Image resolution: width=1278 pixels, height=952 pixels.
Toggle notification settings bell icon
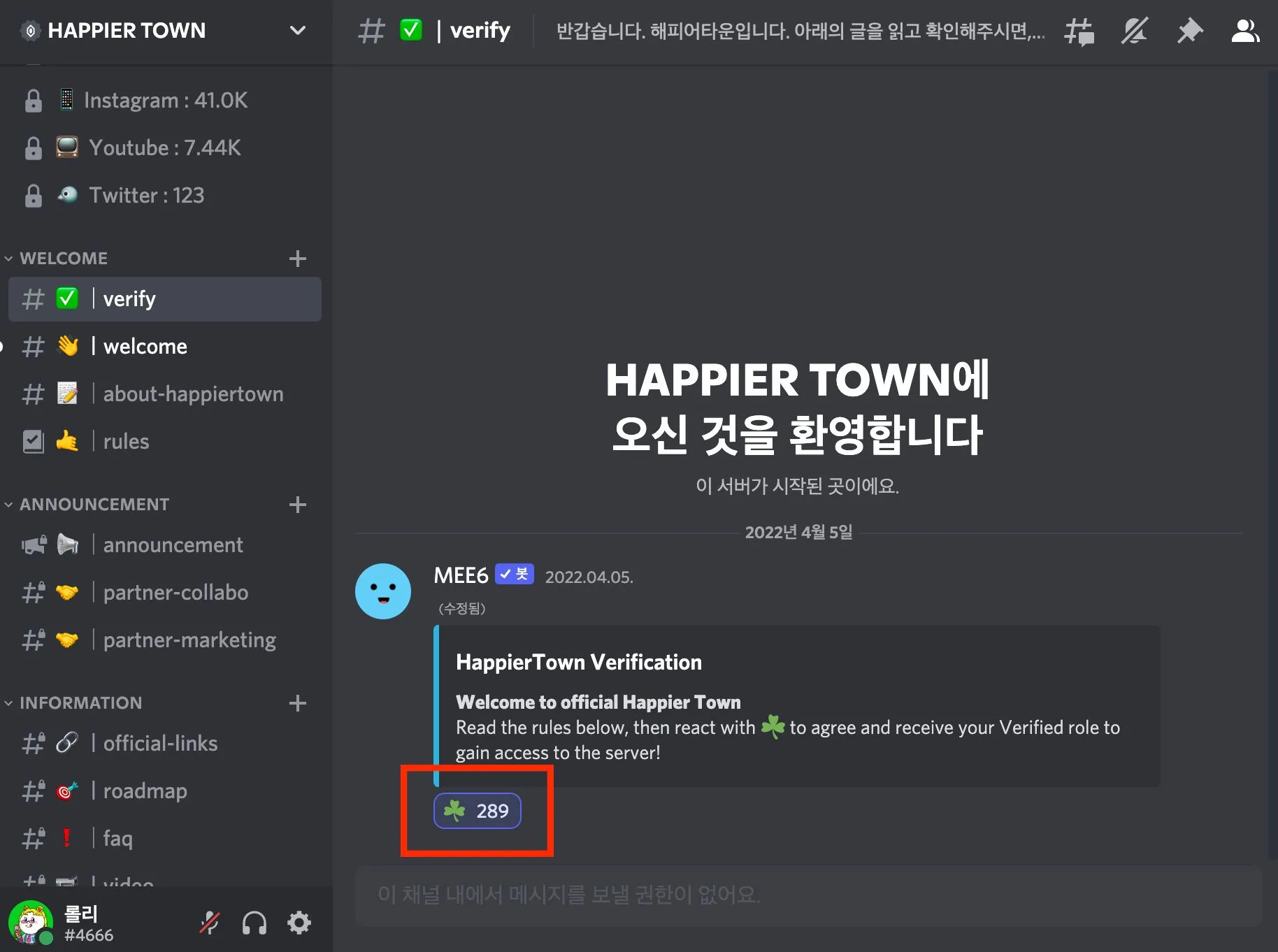(1134, 31)
